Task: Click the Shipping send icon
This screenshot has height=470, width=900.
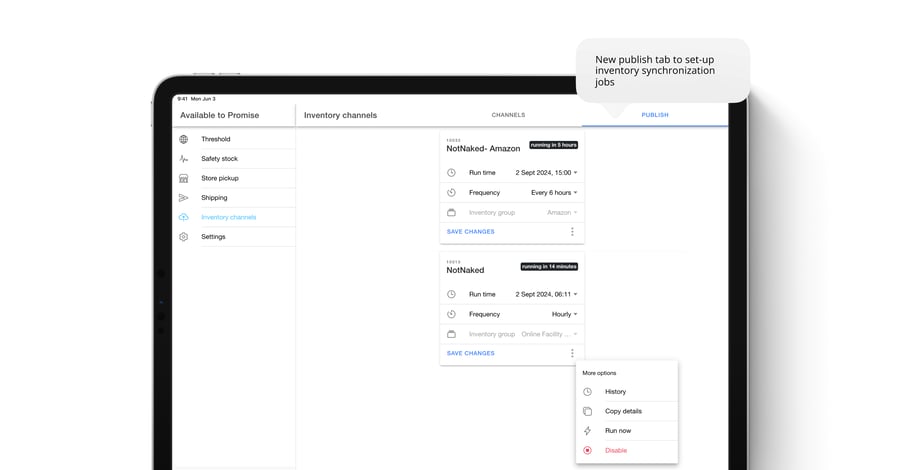Action: pyautogui.click(x=183, y=198)
